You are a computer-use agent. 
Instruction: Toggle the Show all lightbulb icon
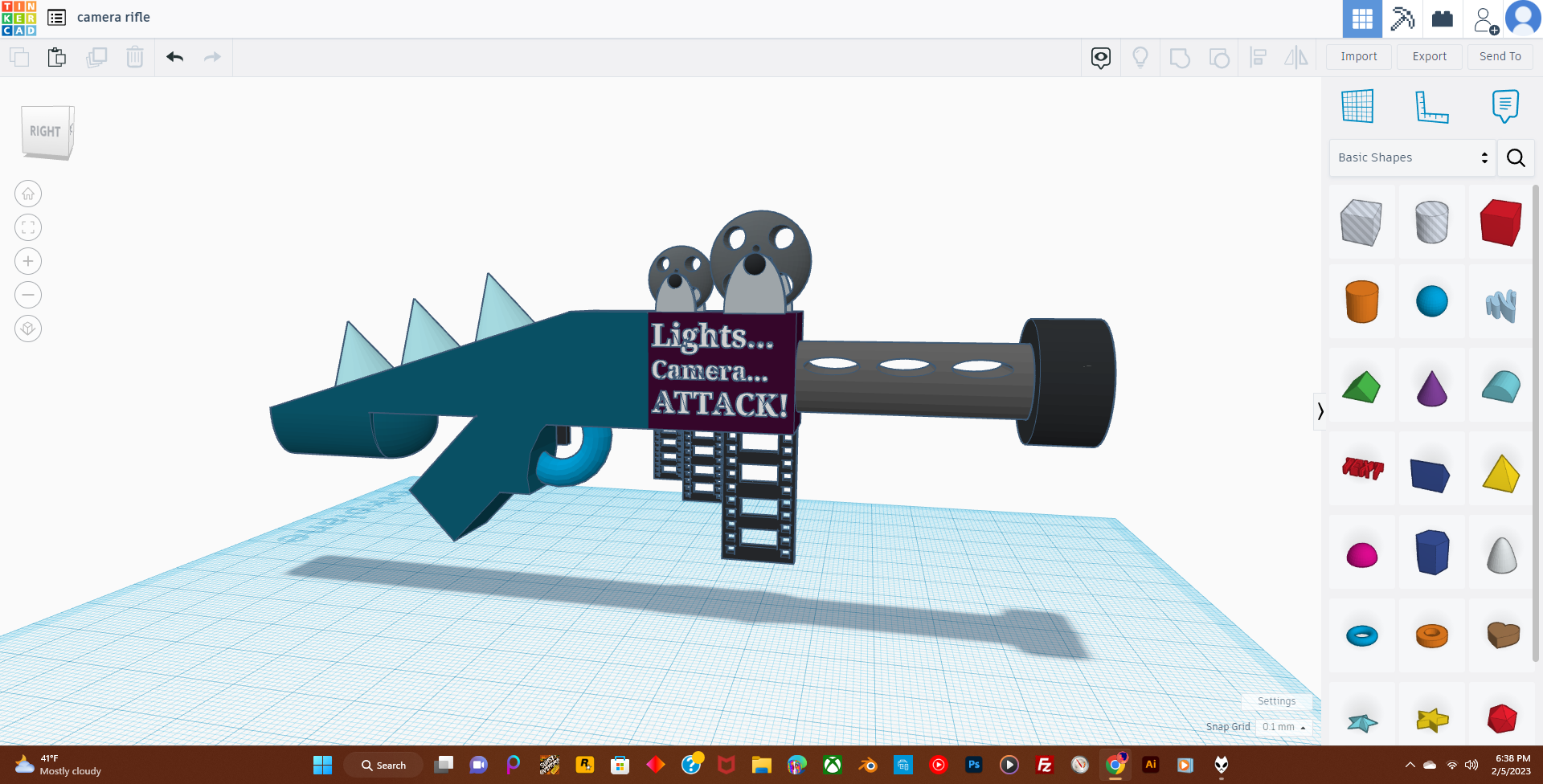[1140, 57]
